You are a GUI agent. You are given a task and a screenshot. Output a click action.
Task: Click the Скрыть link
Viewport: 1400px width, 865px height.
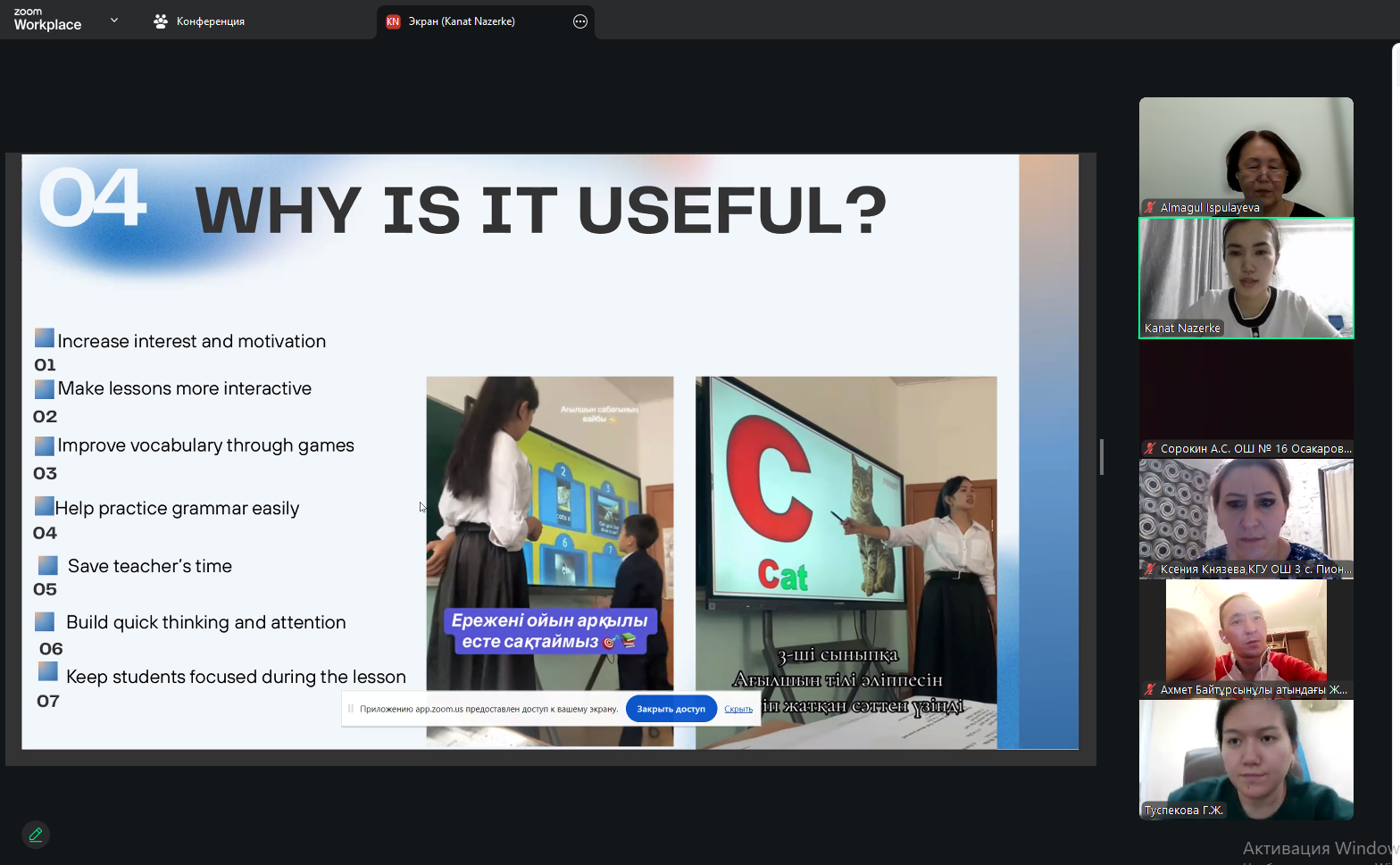[738, 709]
